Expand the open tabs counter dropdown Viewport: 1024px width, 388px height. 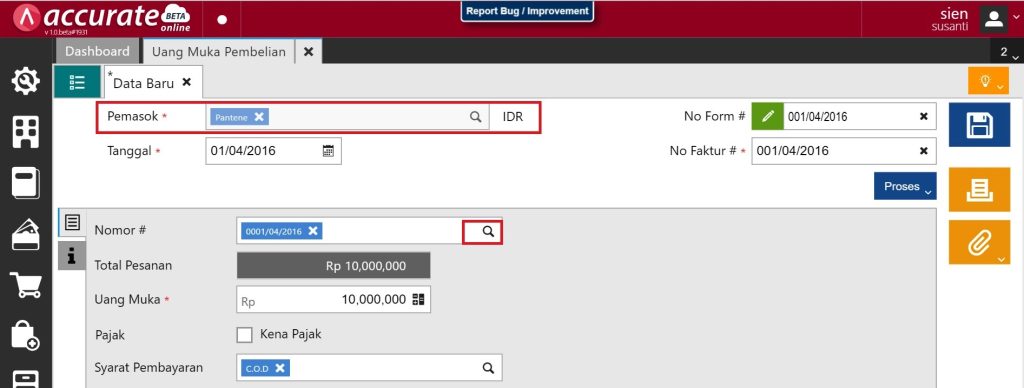(x=1007, y=52)
